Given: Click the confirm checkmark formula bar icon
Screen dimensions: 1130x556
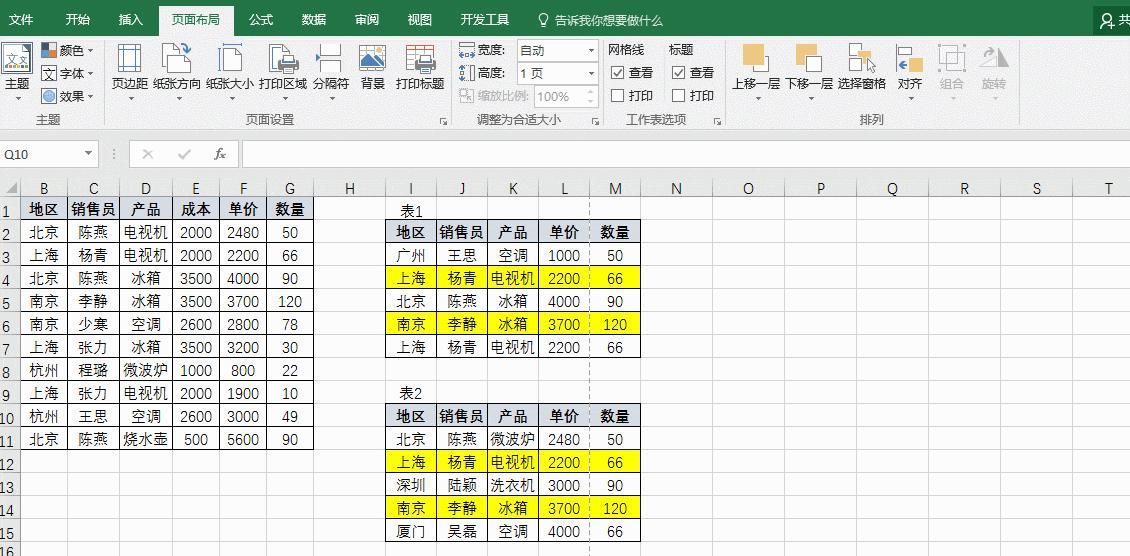Looking at the screenshot, I should pyautogui.click(x=184, y=154).
